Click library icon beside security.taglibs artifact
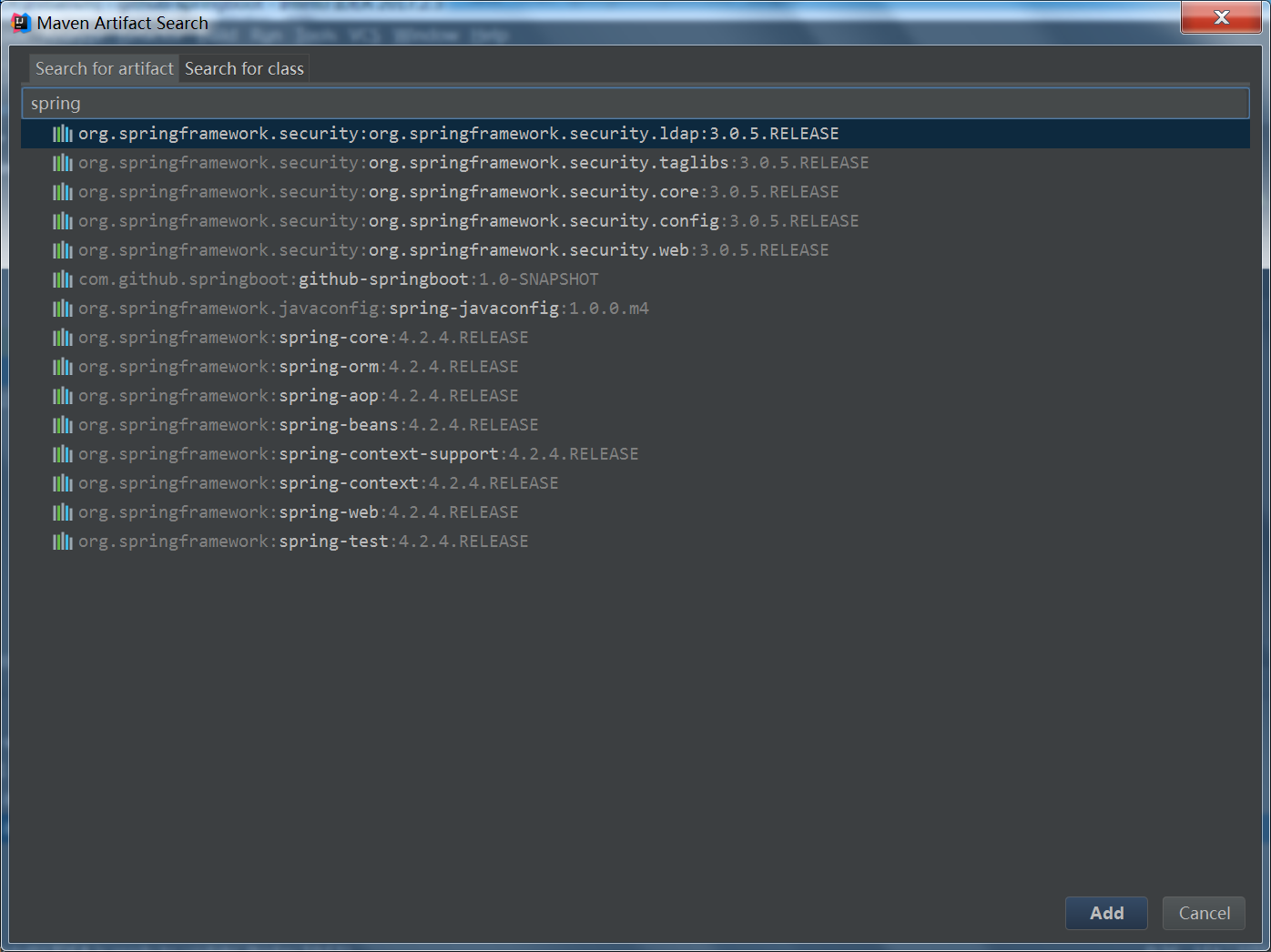 point(63,163)
